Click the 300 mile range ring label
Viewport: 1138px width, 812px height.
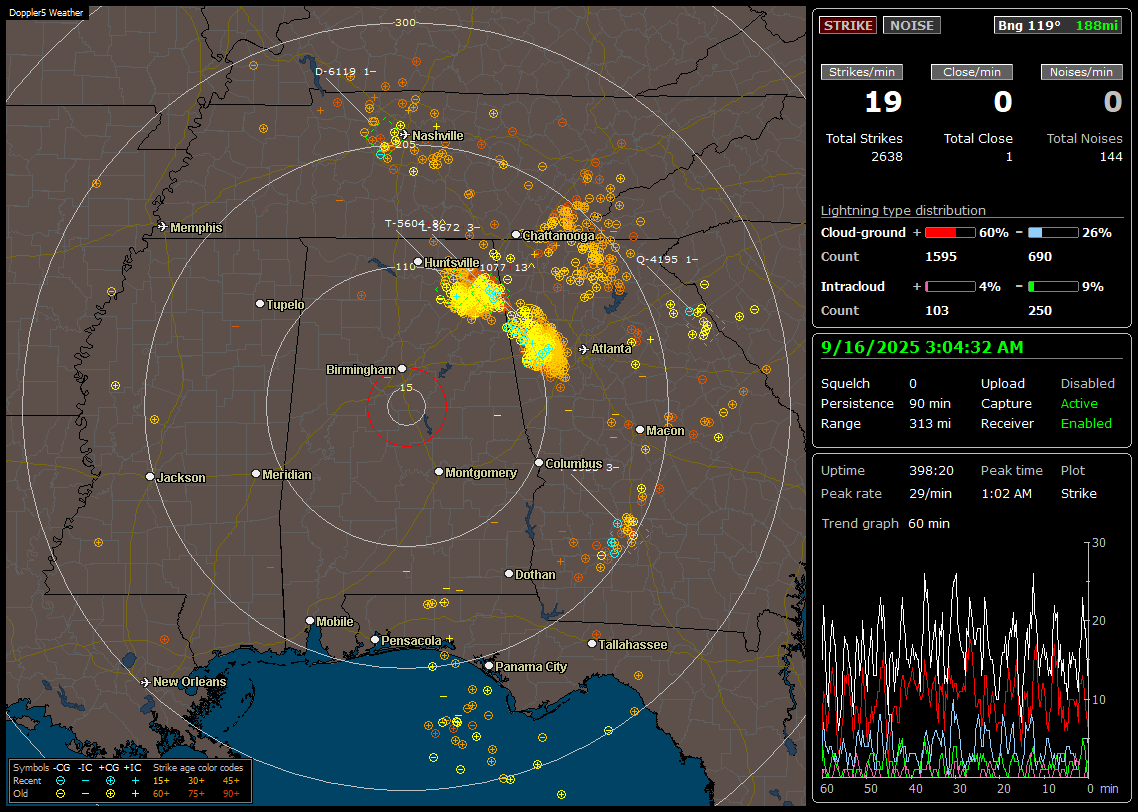pyautogui.click(x=405, y=22)
